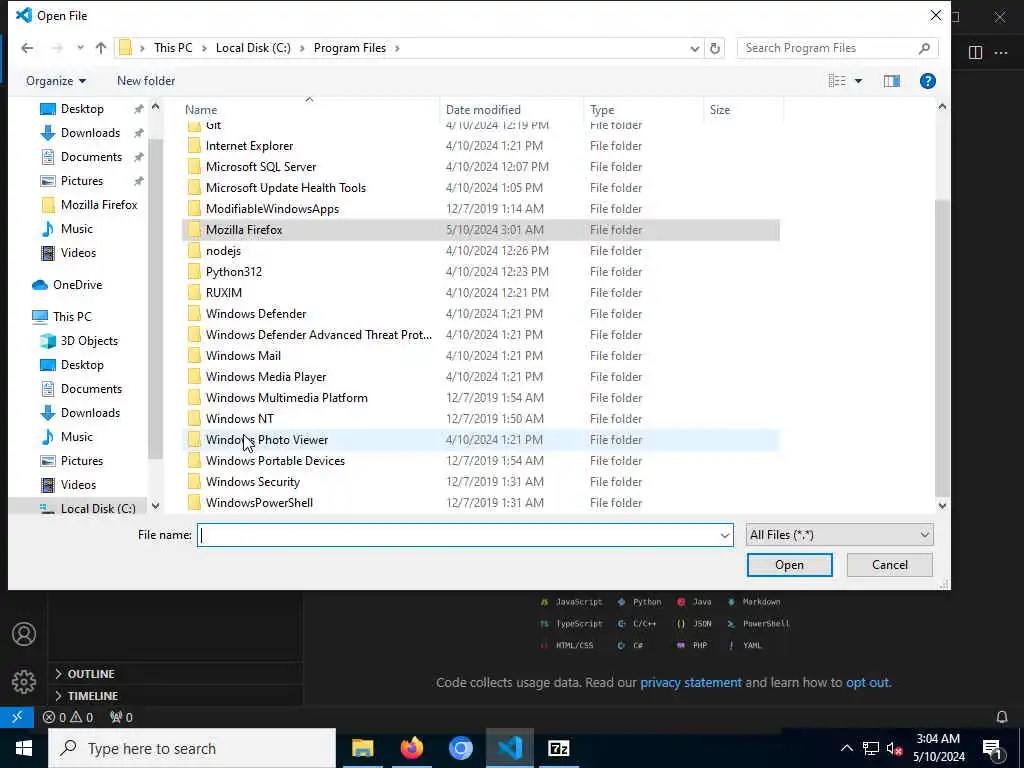Select This PC in navigation pane
This screenshot has height=768, width=1024.
(x=72, y=317)
